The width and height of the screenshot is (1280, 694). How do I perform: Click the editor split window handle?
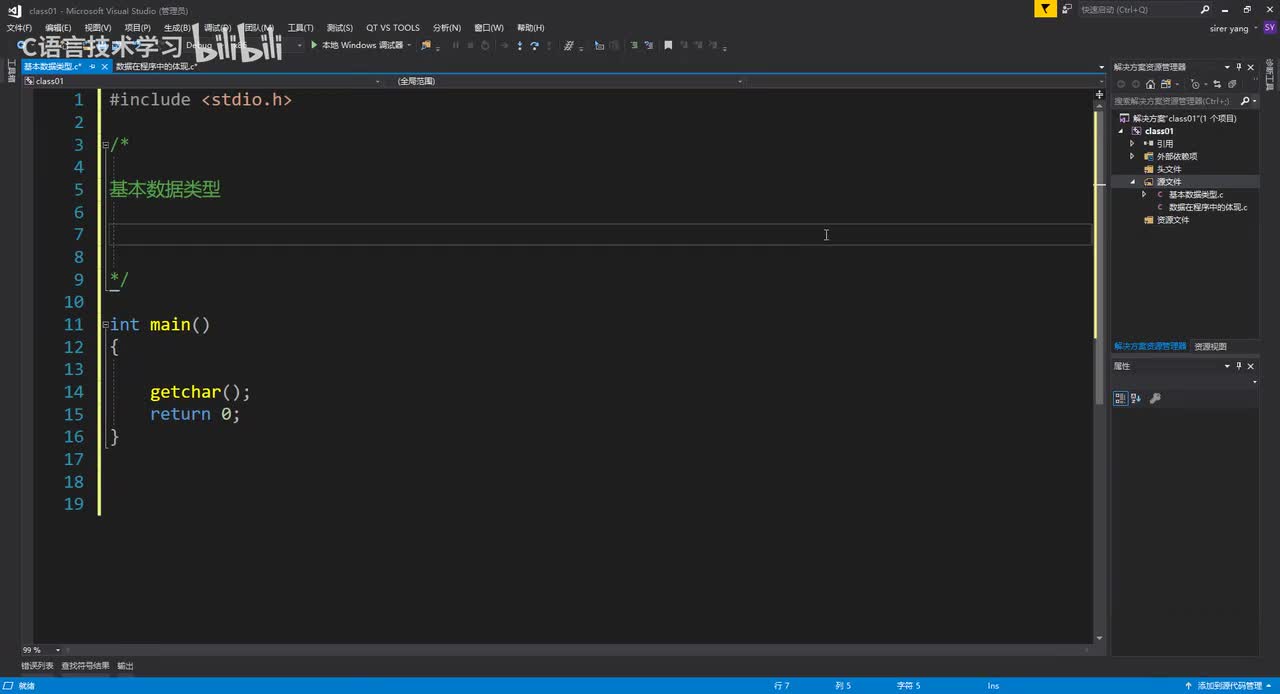[1099, 95]
